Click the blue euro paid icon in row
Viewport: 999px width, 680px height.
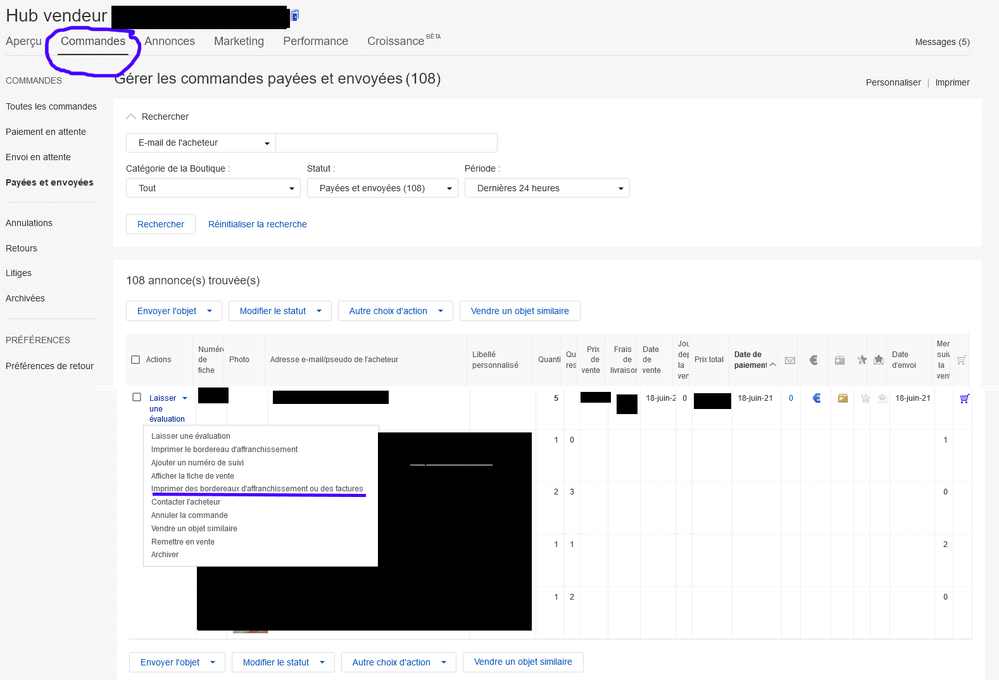(817, 398)
